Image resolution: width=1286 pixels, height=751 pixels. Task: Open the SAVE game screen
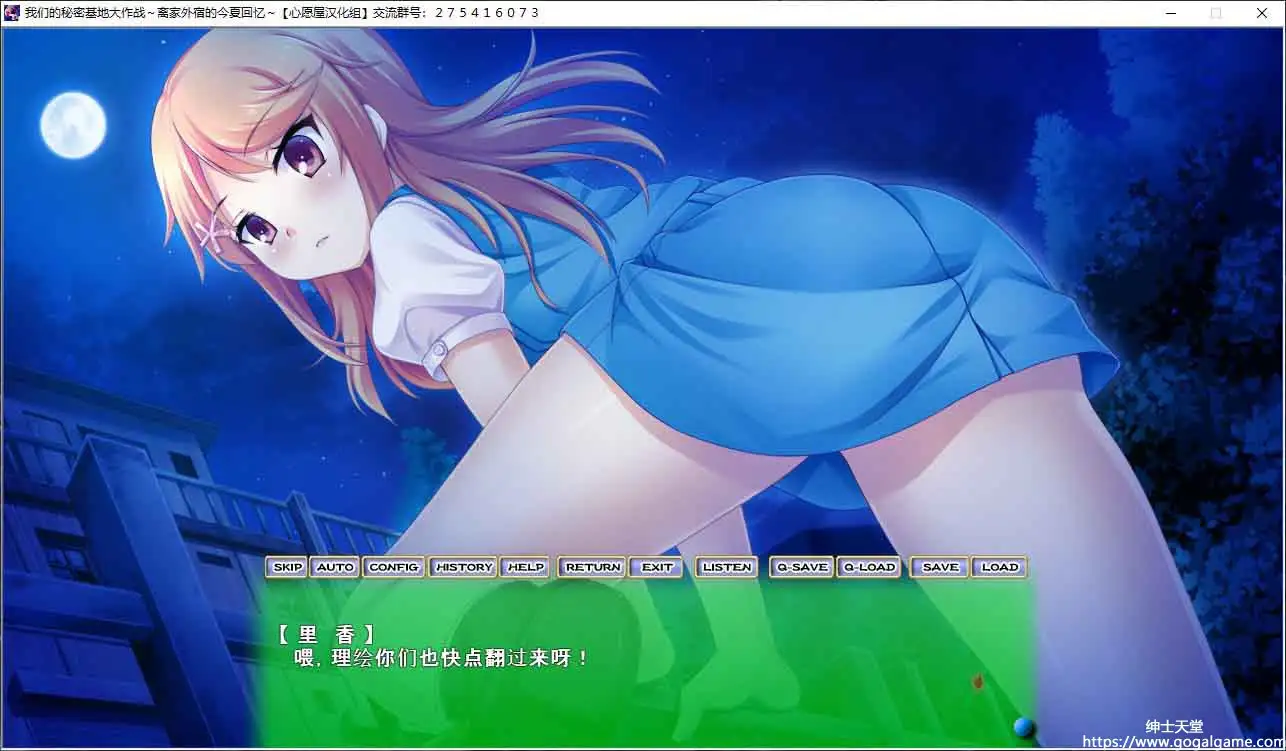coord(940,567)
